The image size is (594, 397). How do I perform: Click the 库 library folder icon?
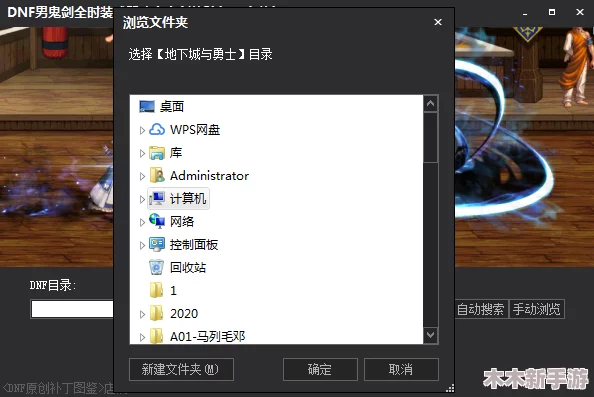click(157, 153)
